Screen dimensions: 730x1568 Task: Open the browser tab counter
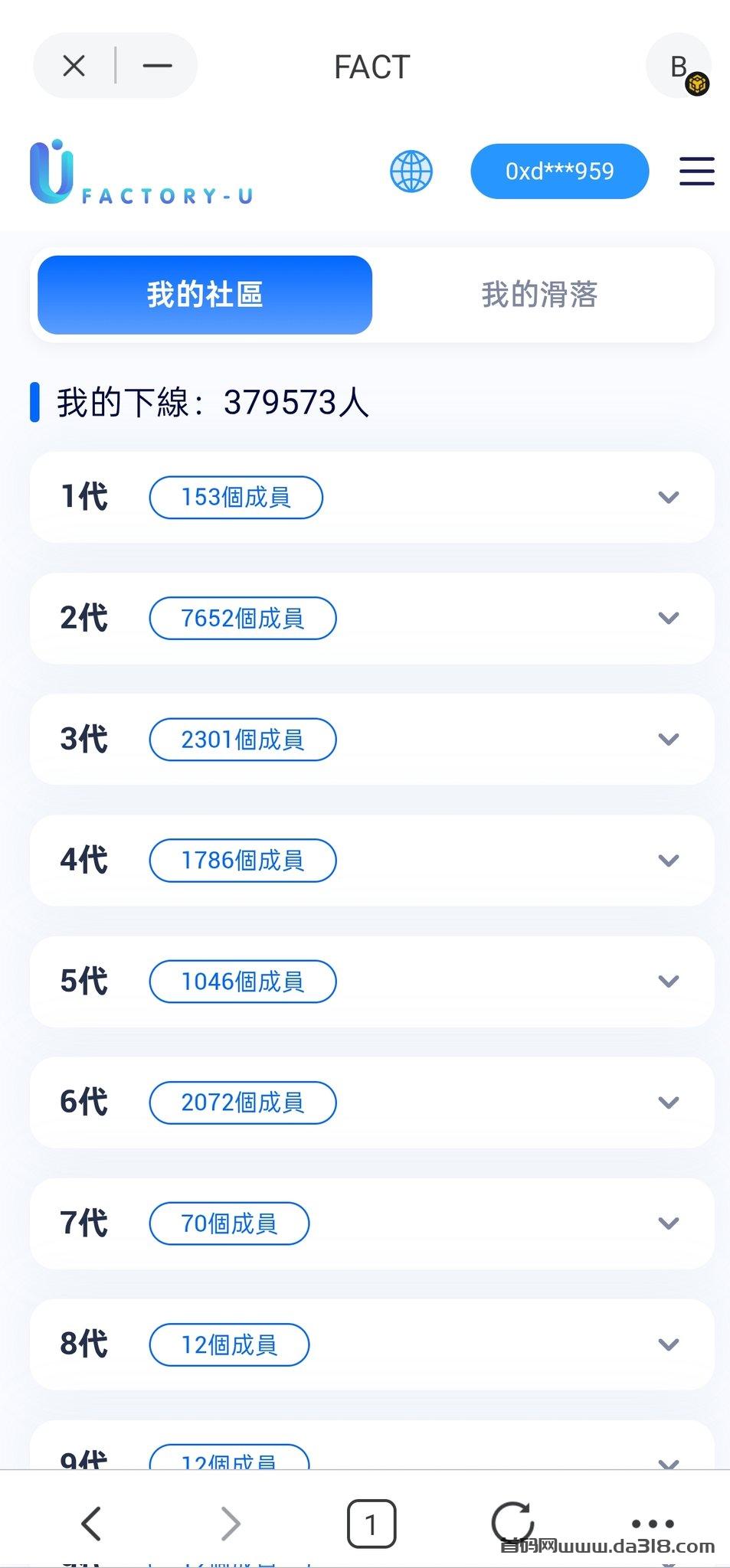coord(372,1523)
